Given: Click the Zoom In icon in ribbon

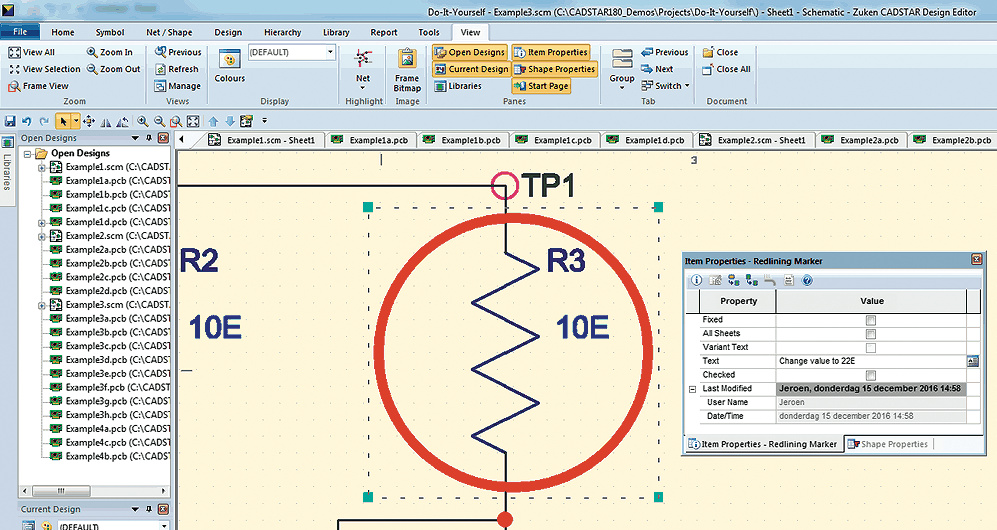Looking at the screenshot, I should tap(109, 52).
